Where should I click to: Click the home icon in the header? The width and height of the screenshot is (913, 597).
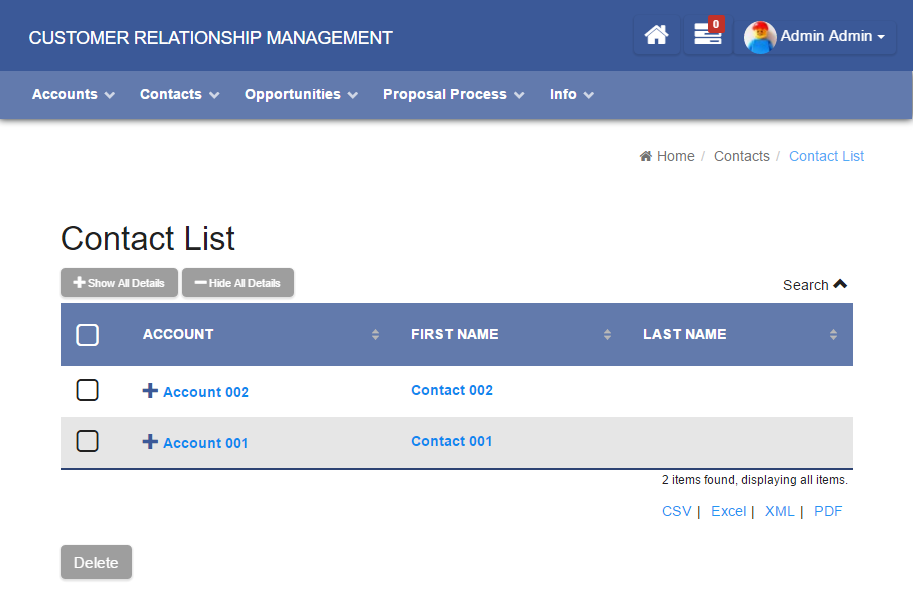pyautogui.click(x=656, y=36)
